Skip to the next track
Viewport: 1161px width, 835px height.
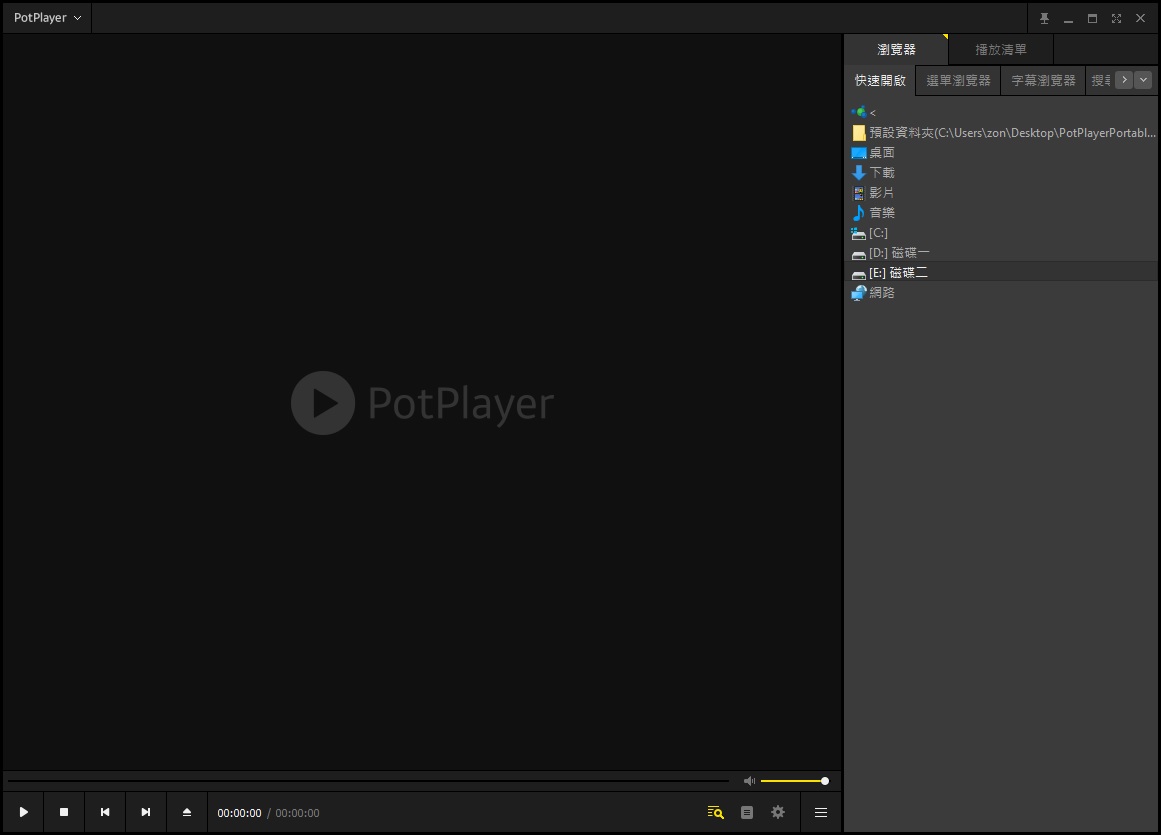(146, 812)
